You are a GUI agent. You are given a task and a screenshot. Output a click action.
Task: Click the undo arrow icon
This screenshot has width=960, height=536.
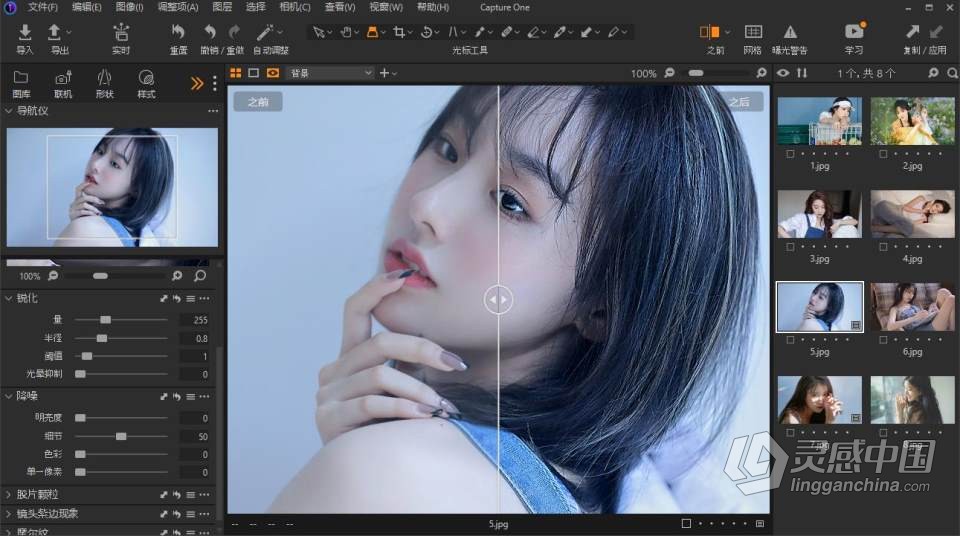click(x=210, y=32)
